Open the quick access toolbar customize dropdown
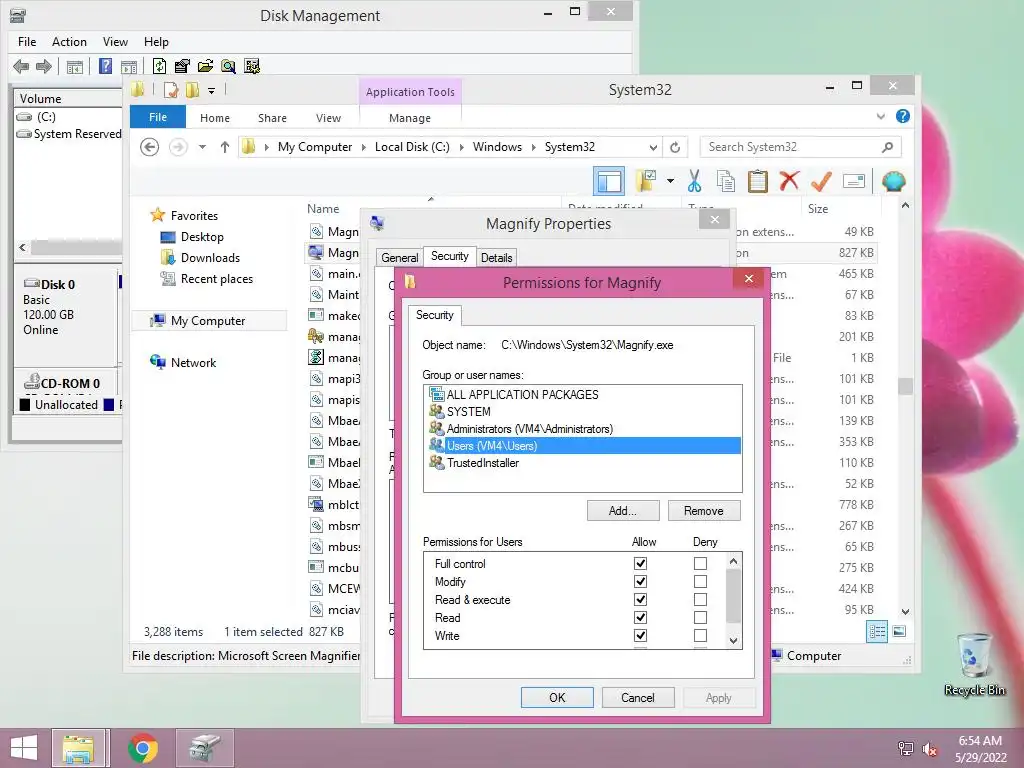Viewport: 1024px width, 768px height. (x=212, y=91)
